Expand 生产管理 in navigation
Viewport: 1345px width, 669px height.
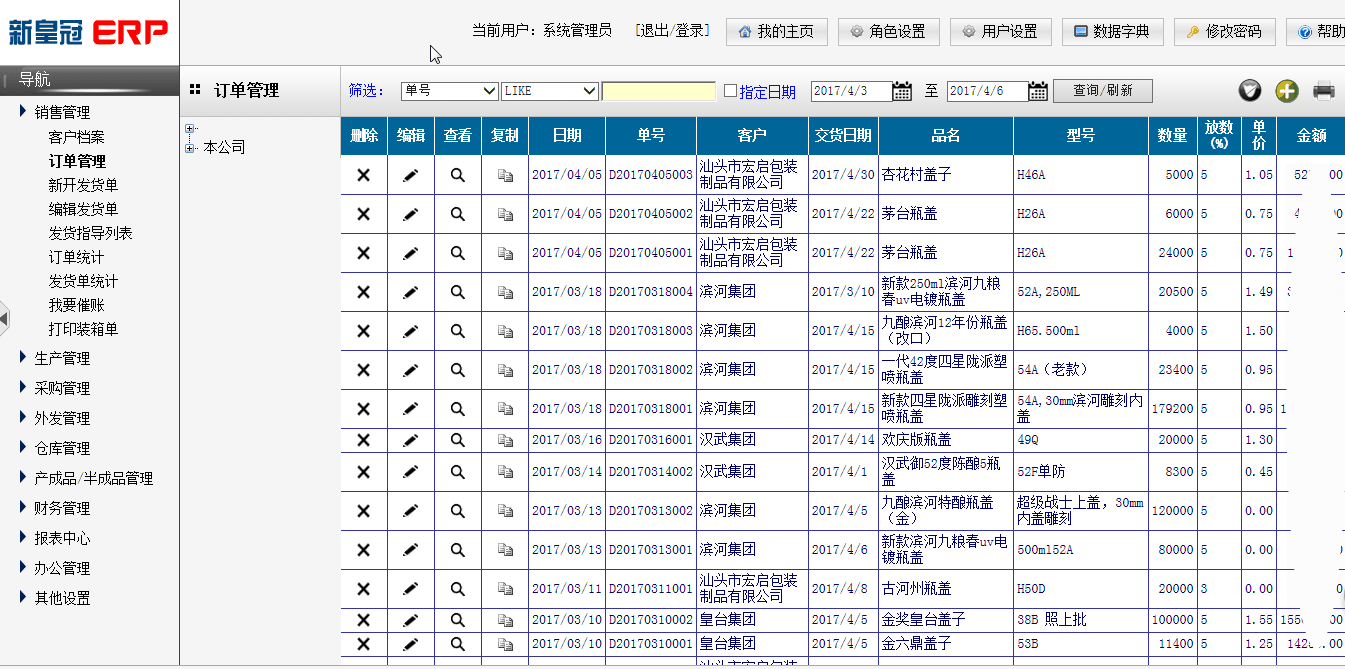(x=62, y=358)
